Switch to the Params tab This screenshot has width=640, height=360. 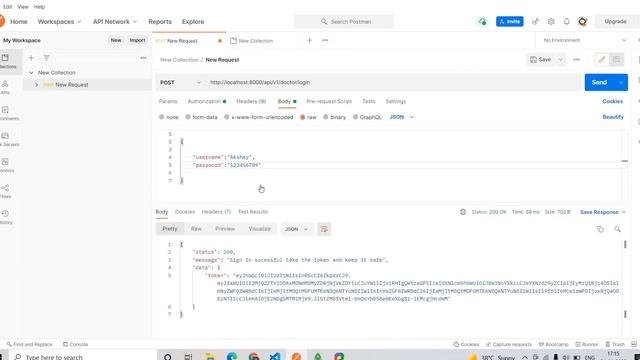pyautogui.click(x=168, y=101)
